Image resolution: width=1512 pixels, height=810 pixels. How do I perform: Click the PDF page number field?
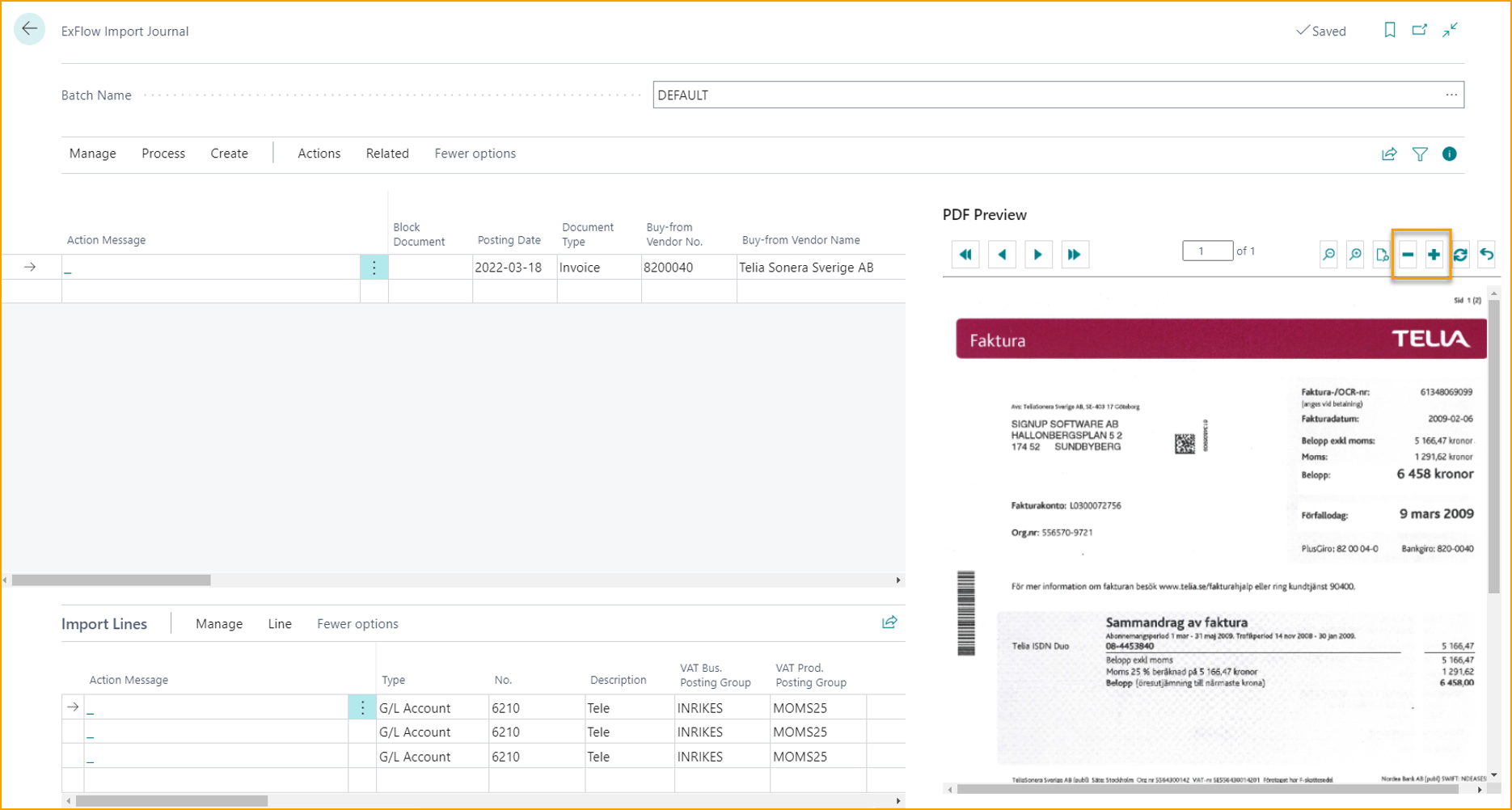(x=1207, y=251)
